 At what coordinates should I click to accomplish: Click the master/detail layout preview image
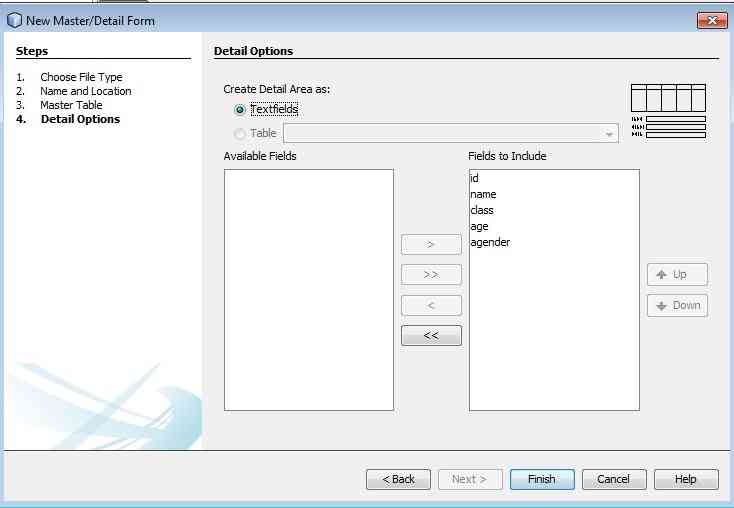click(668, 111)
